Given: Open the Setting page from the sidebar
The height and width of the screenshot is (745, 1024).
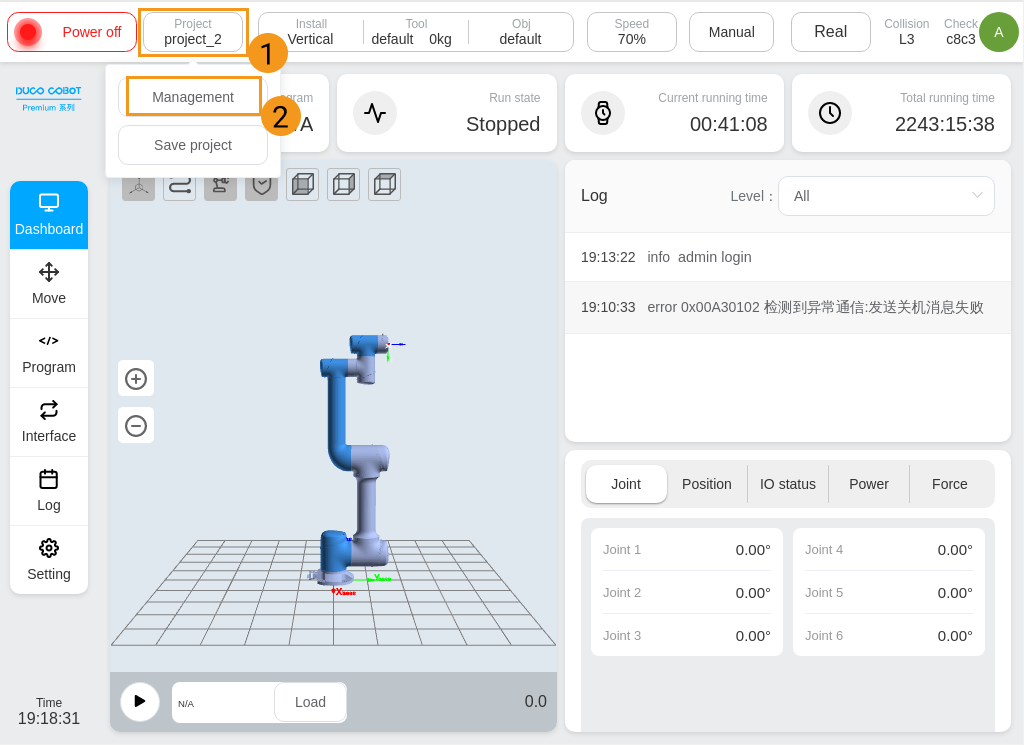Looking at the screenshot, I should 49,560.
